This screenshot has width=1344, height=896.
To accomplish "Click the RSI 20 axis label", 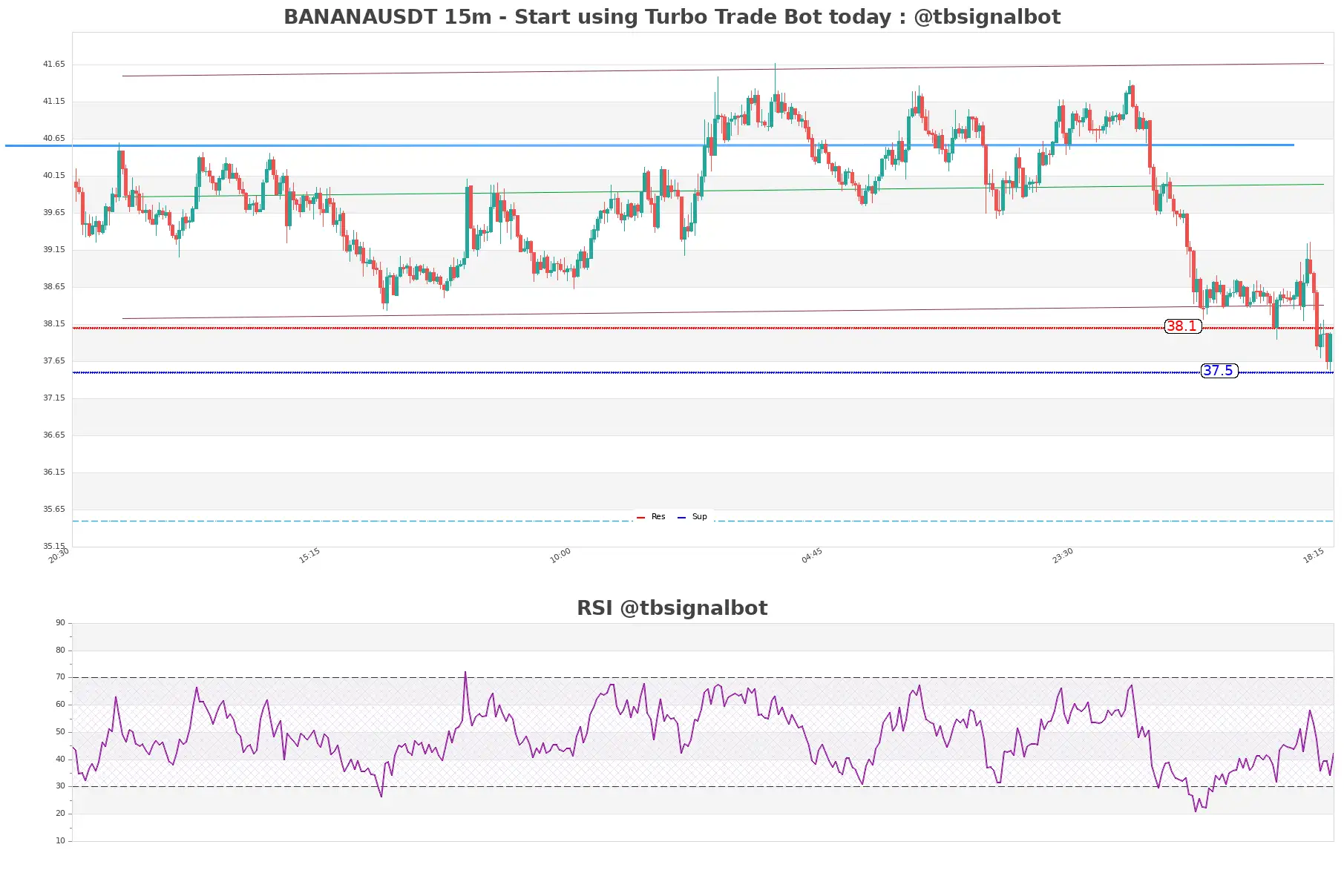I will (61, 814).
